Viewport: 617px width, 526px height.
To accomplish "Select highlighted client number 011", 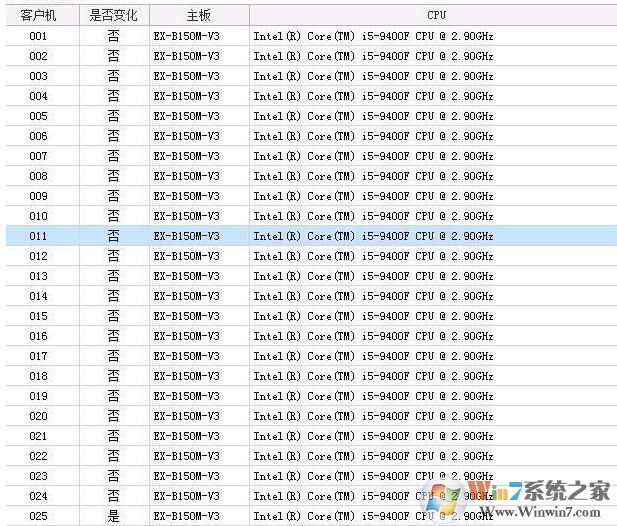I will (38, 236).
